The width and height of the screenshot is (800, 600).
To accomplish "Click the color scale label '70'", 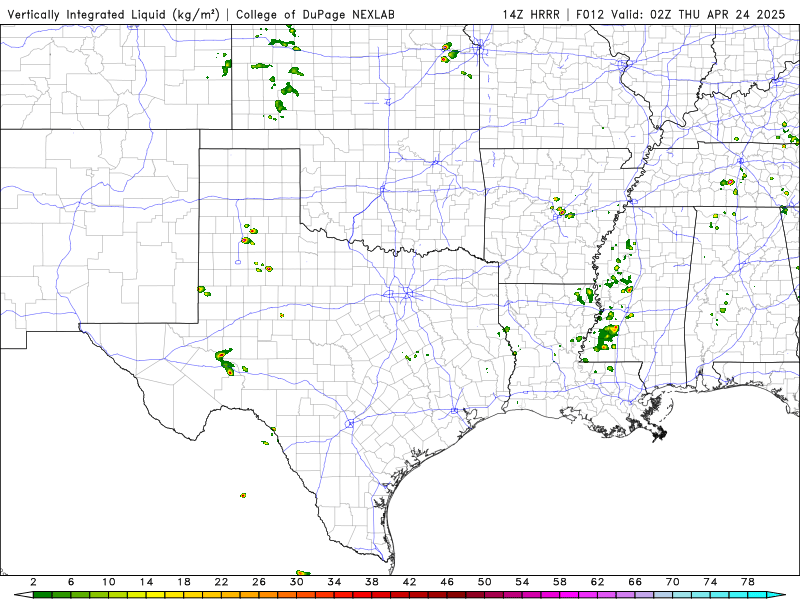I will click(673, 582).
